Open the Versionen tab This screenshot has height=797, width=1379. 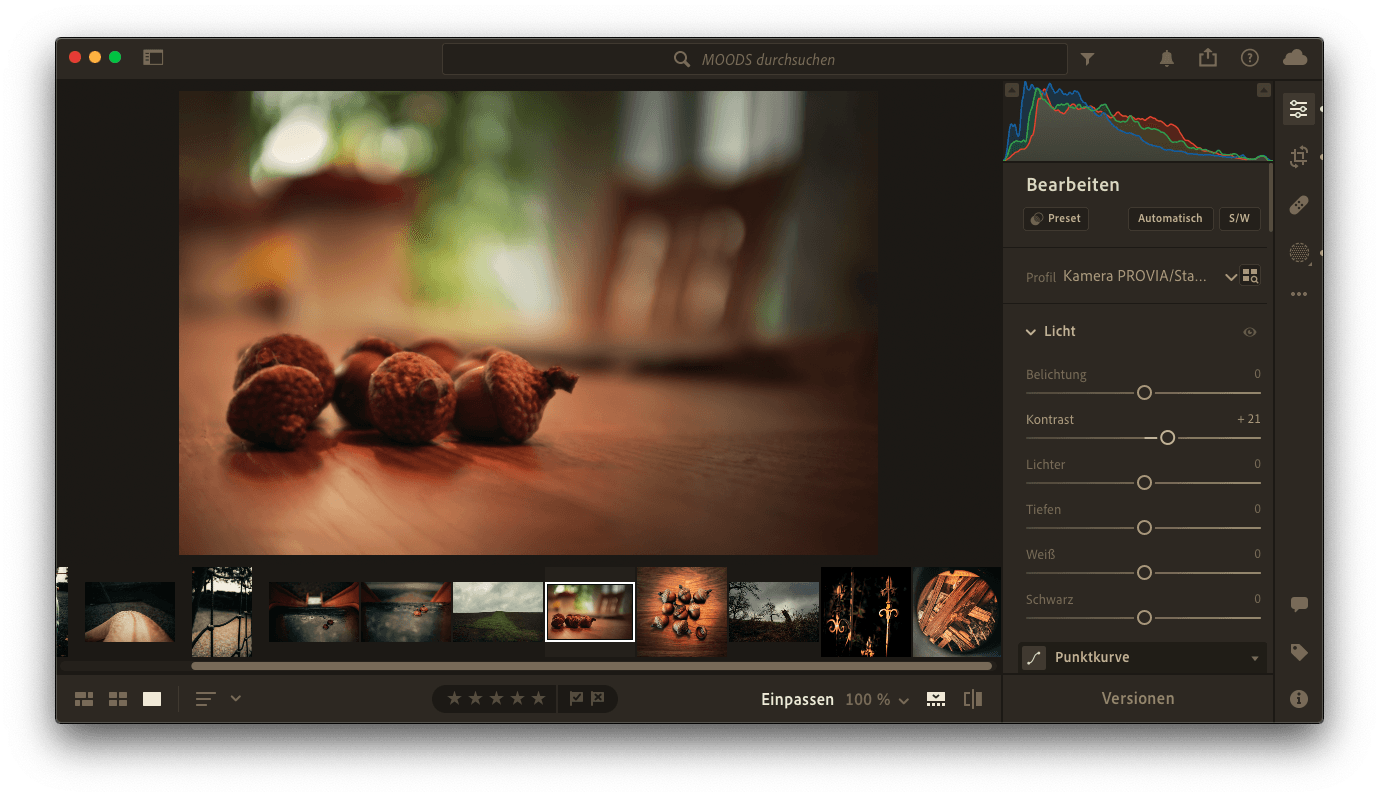[x=1137, y=699]
